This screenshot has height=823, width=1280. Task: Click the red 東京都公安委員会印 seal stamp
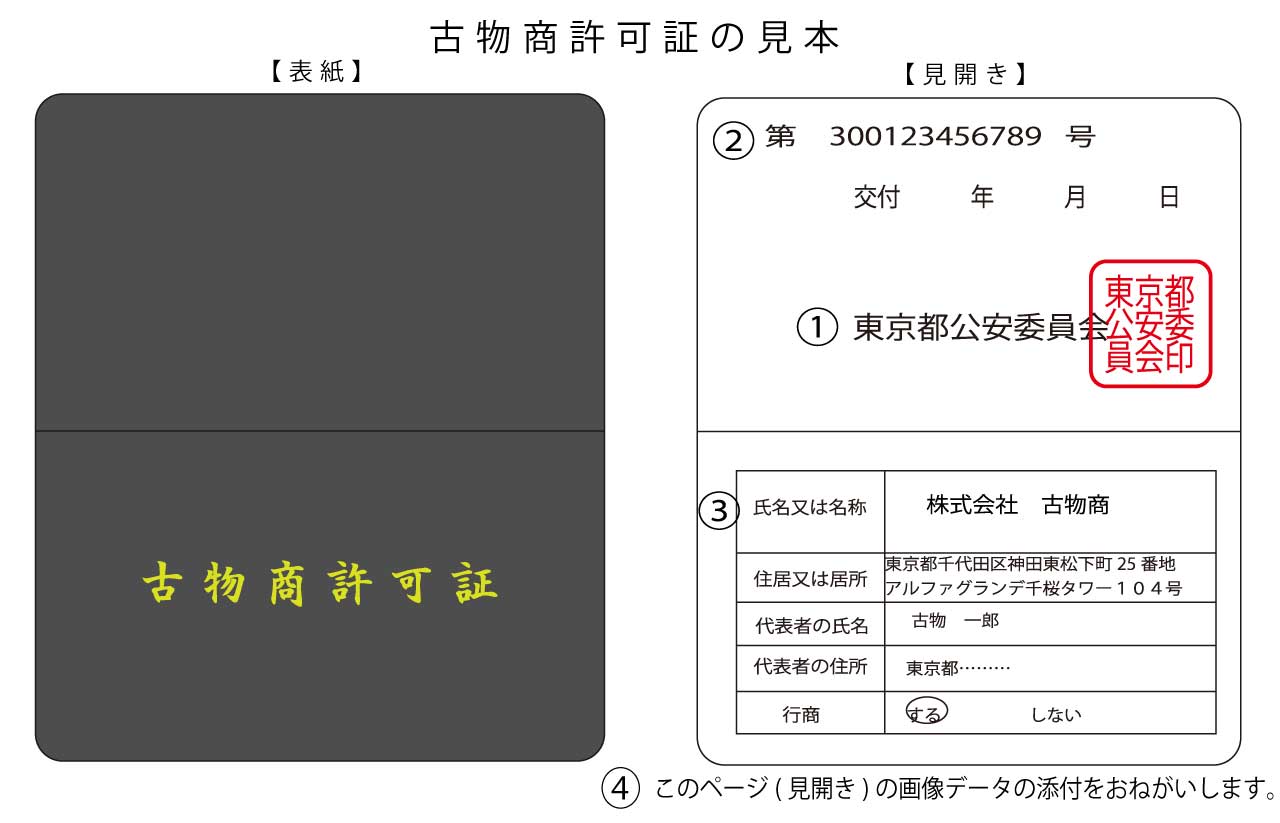click(1150, 324)
